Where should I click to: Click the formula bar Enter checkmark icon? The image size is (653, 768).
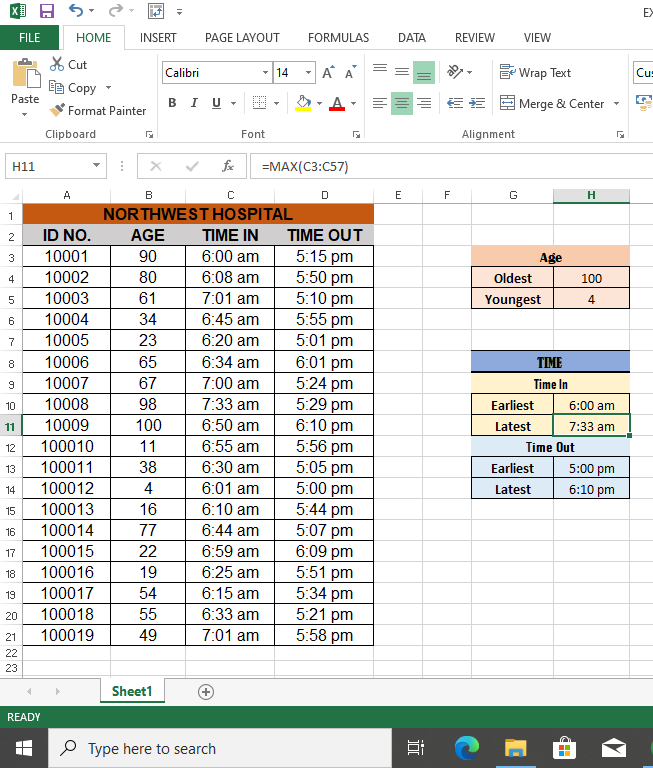192,167
